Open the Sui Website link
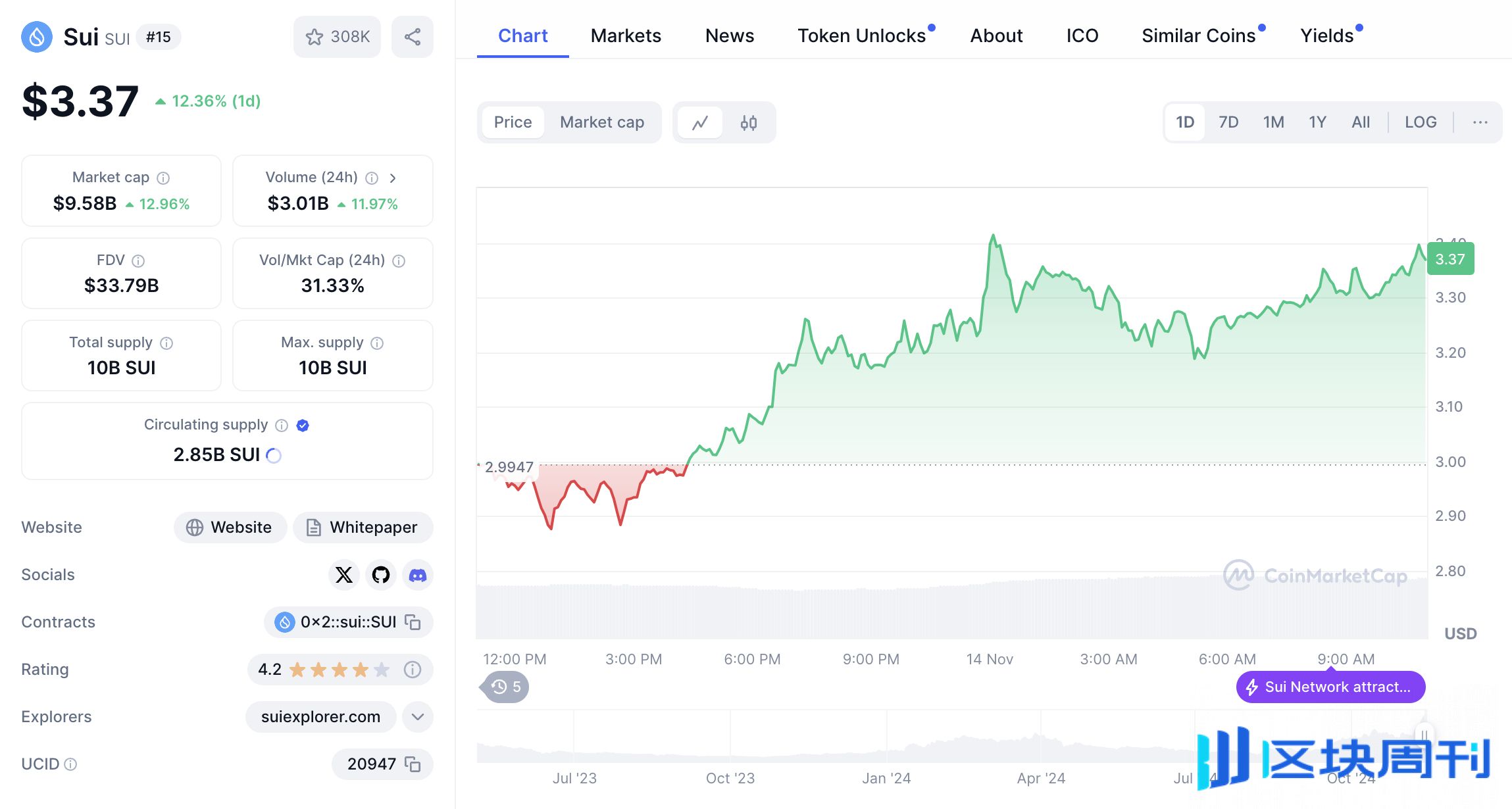The image size is (1512, 809). pos(230,527)
